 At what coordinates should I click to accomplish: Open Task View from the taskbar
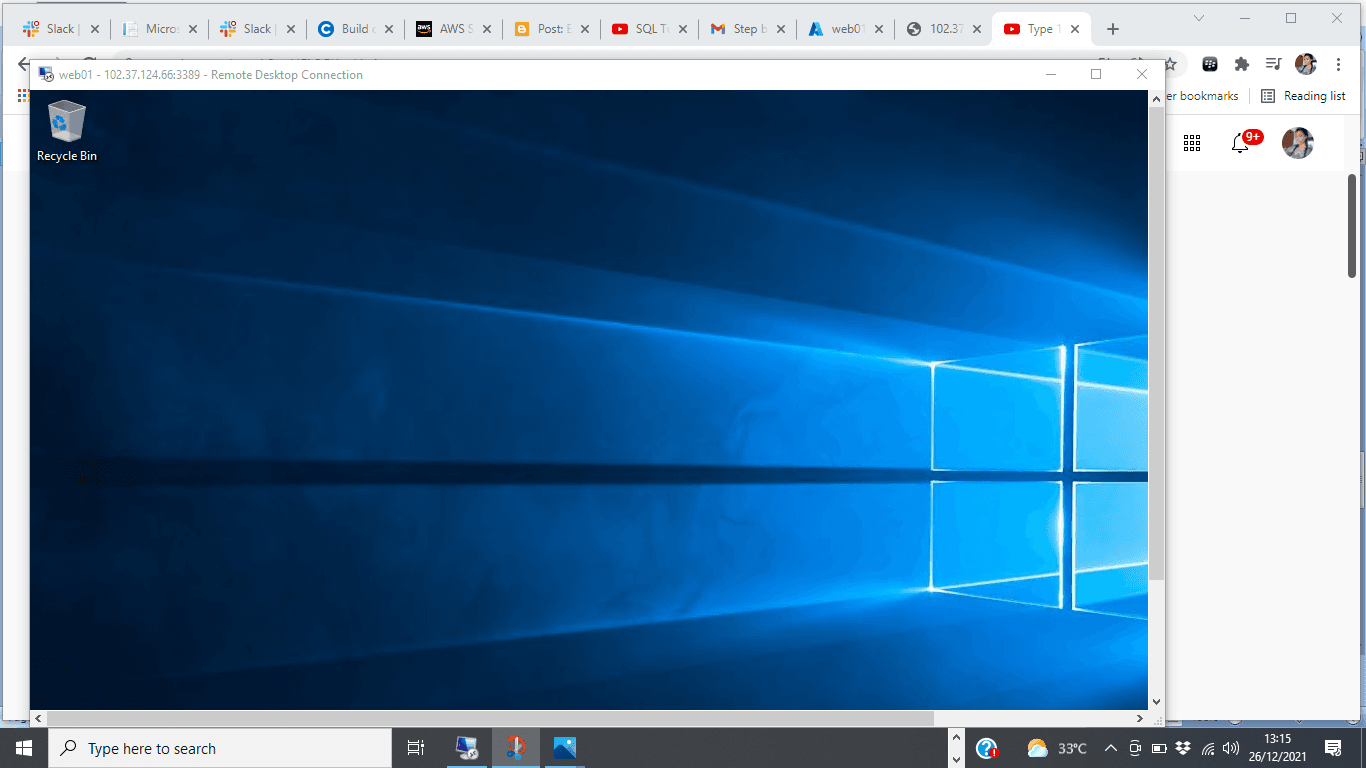416,748
